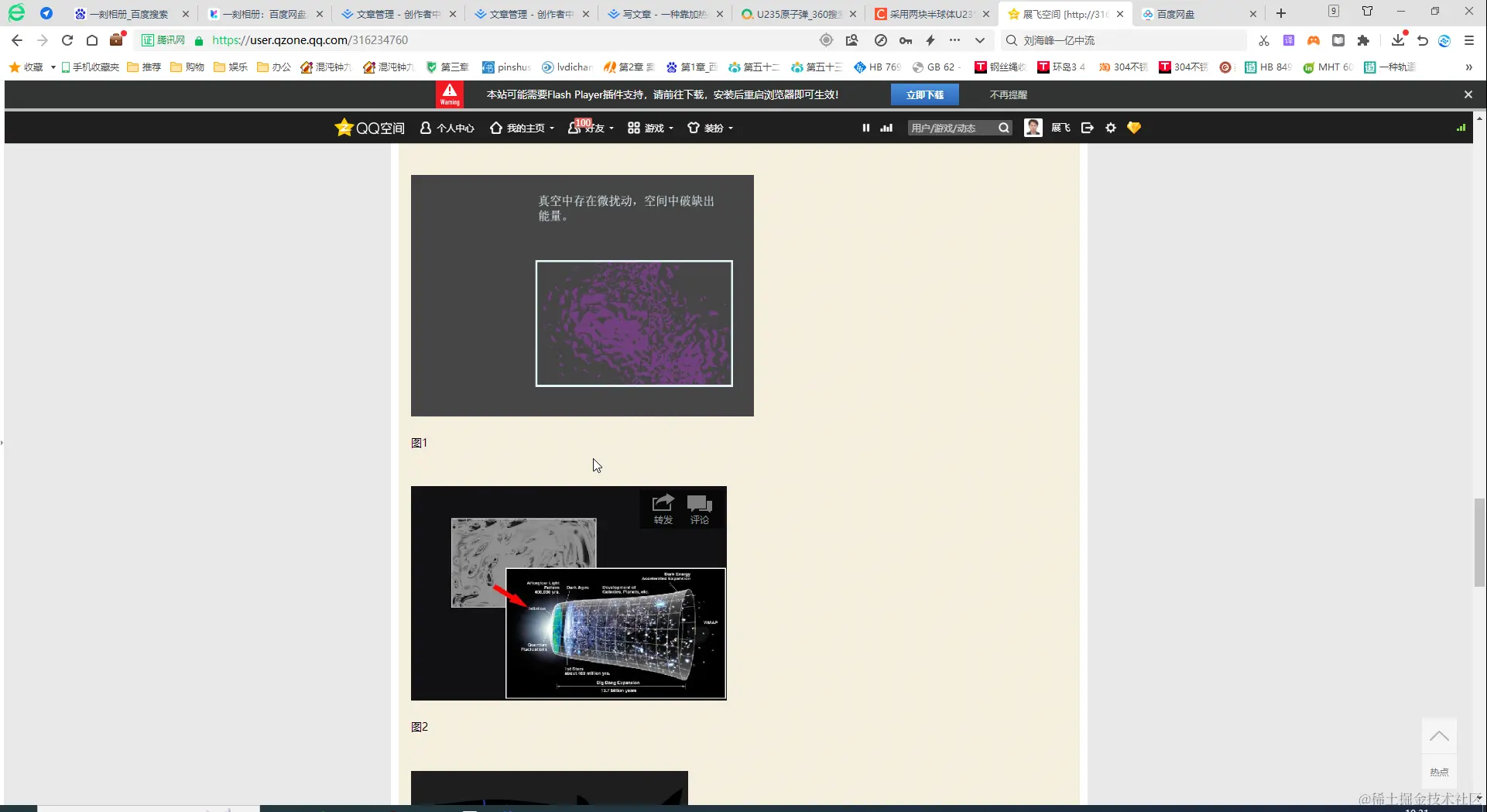Open the browser hamburger menu
The width and height of the screenshot is (1487, 812).
click(x=1469, y=40)
